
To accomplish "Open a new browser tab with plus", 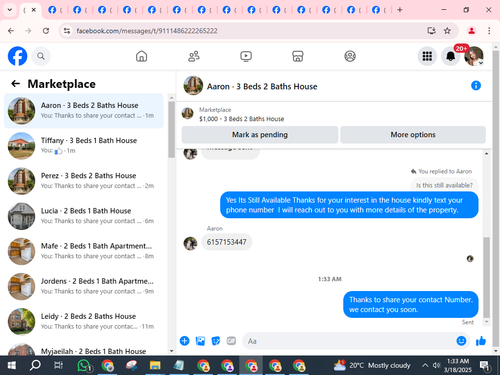I will click(x=400, y=10).
